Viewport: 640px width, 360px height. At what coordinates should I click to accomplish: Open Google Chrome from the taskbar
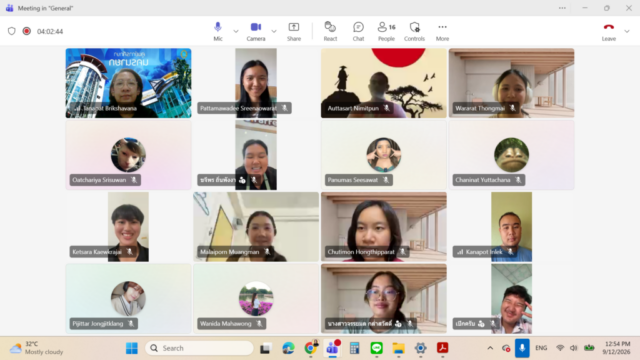(x=311, y=348)
